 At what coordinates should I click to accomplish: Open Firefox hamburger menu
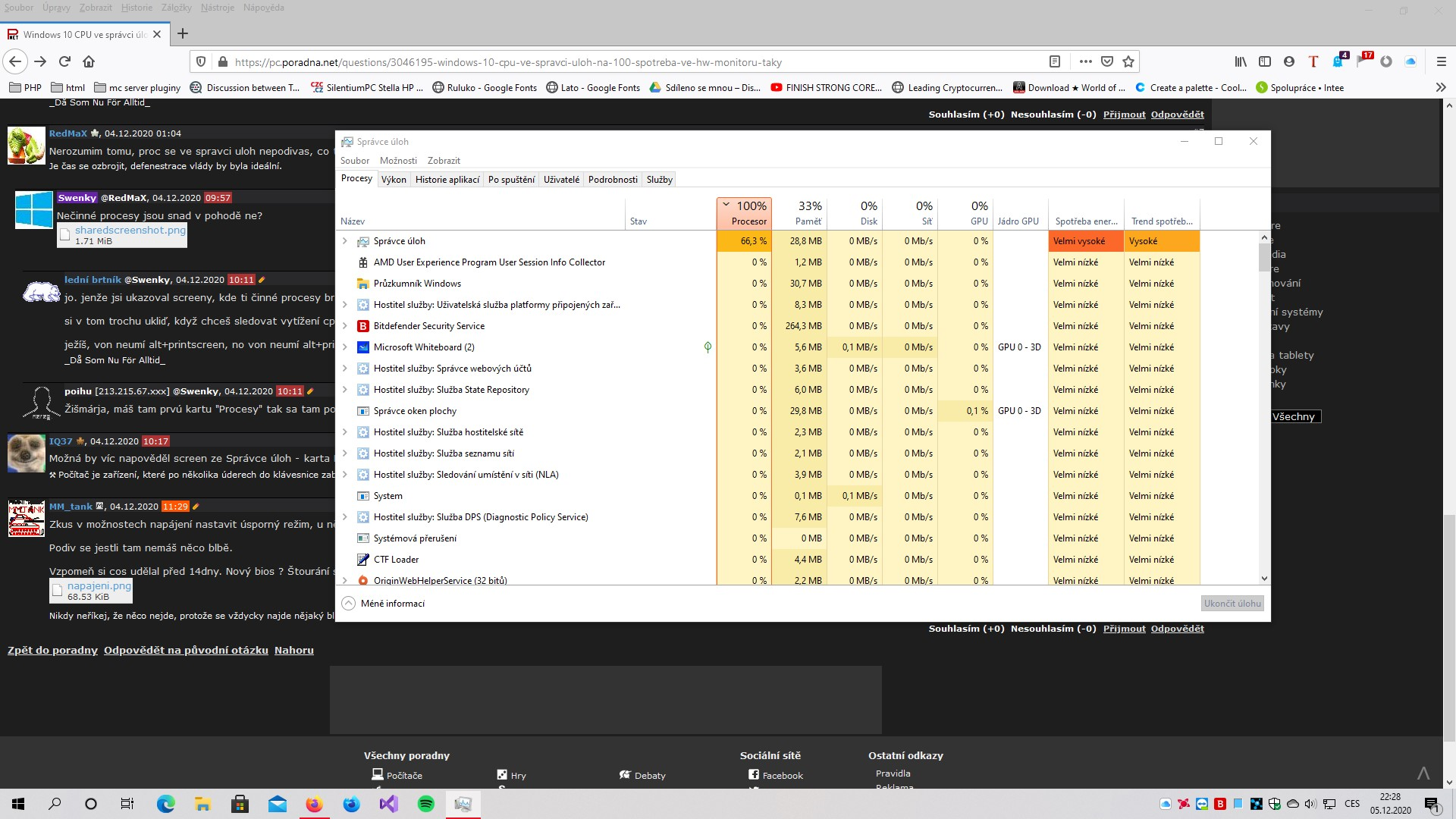tap(1441, 62)
